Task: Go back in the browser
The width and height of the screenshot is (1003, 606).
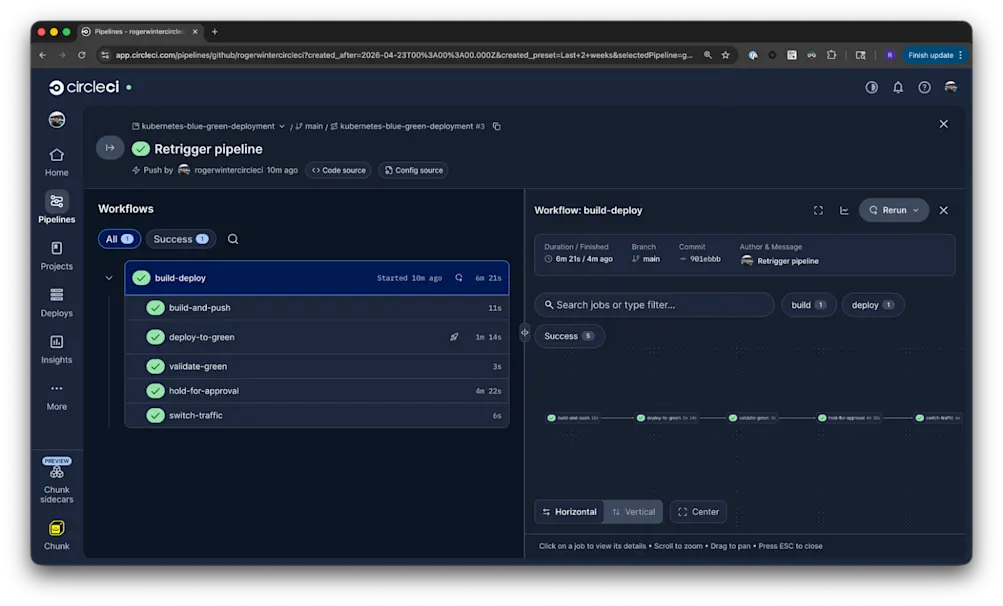Action: pyautogui.click(x=43, y=55)
